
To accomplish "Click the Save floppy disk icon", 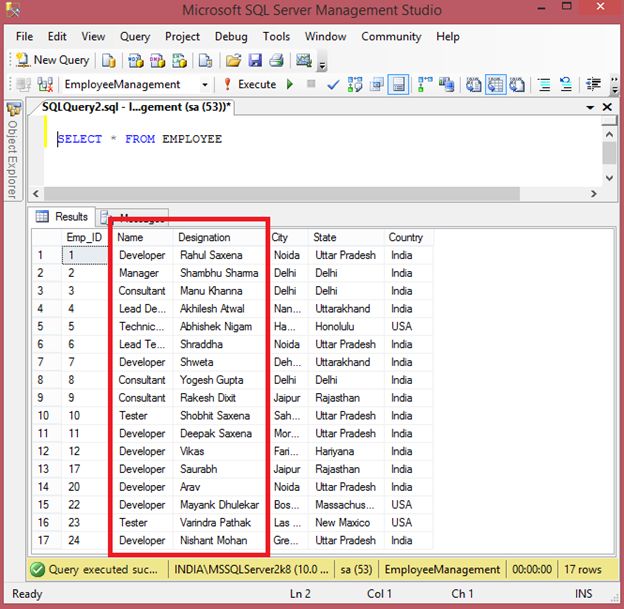I will coord(255,61).
